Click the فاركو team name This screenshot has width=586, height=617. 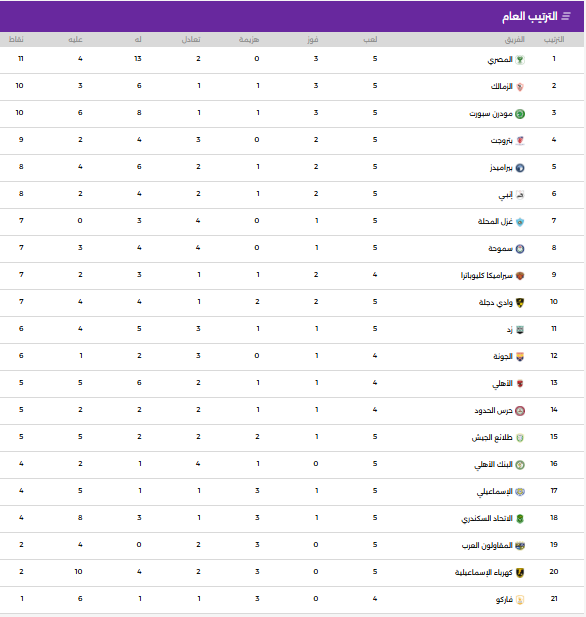[x=504, y=600]
